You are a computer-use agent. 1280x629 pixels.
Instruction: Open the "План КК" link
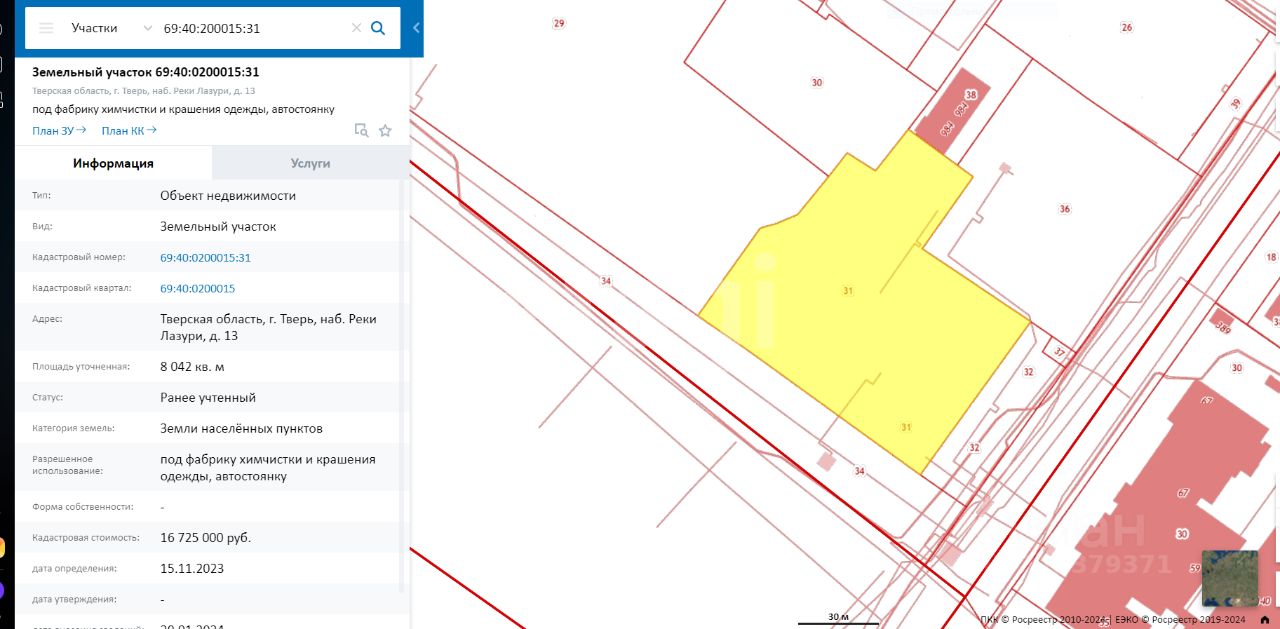(x=129, y=130)
